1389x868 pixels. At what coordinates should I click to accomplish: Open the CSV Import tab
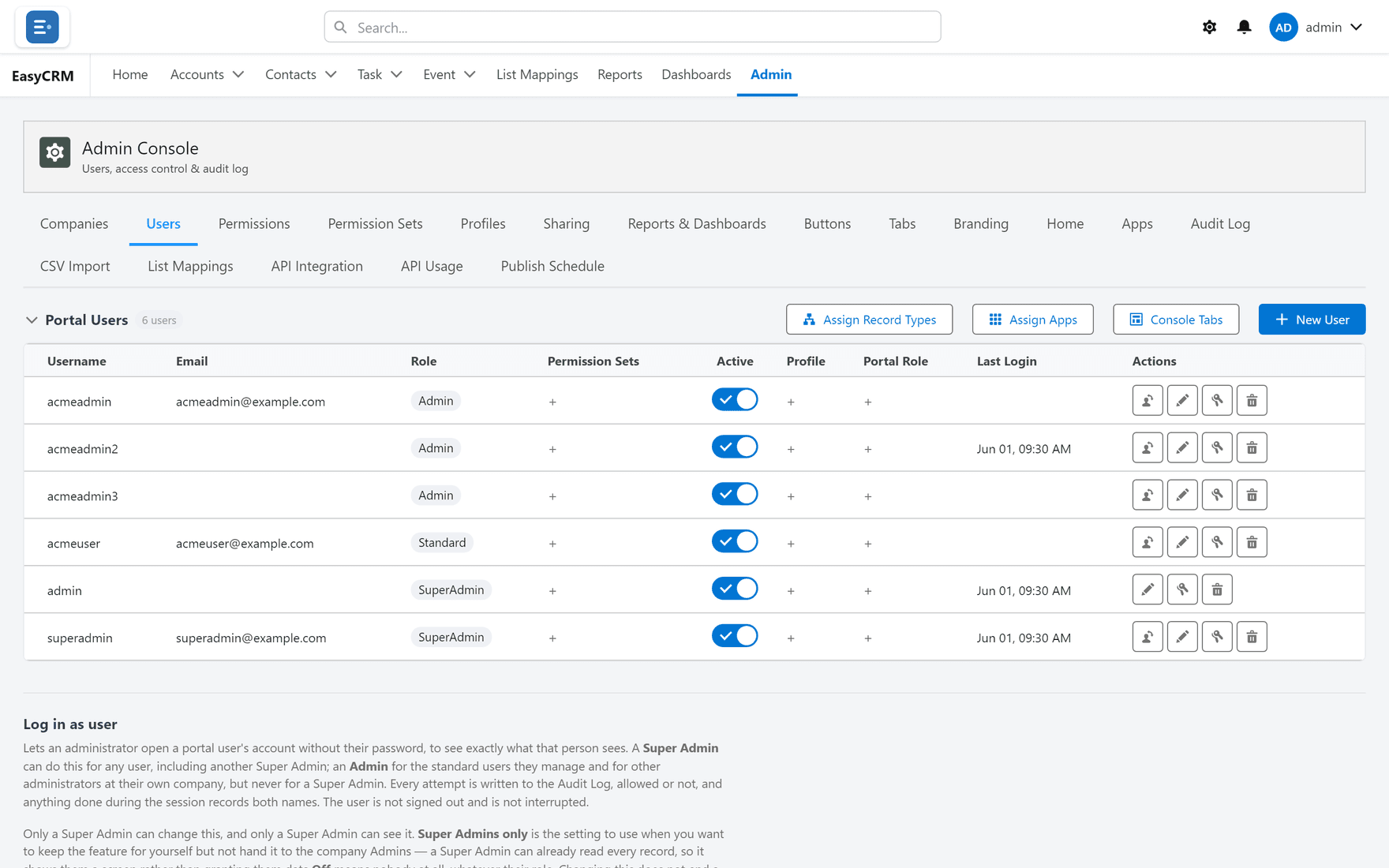point(75,266)
